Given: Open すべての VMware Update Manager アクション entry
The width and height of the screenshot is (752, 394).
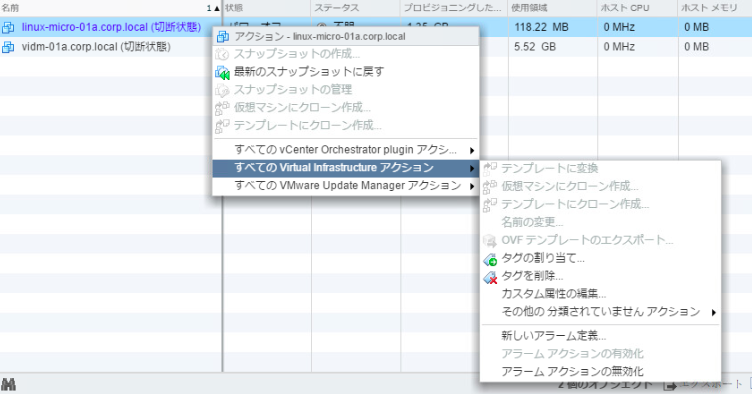Looking at the screenshot, I should (346, 185).
